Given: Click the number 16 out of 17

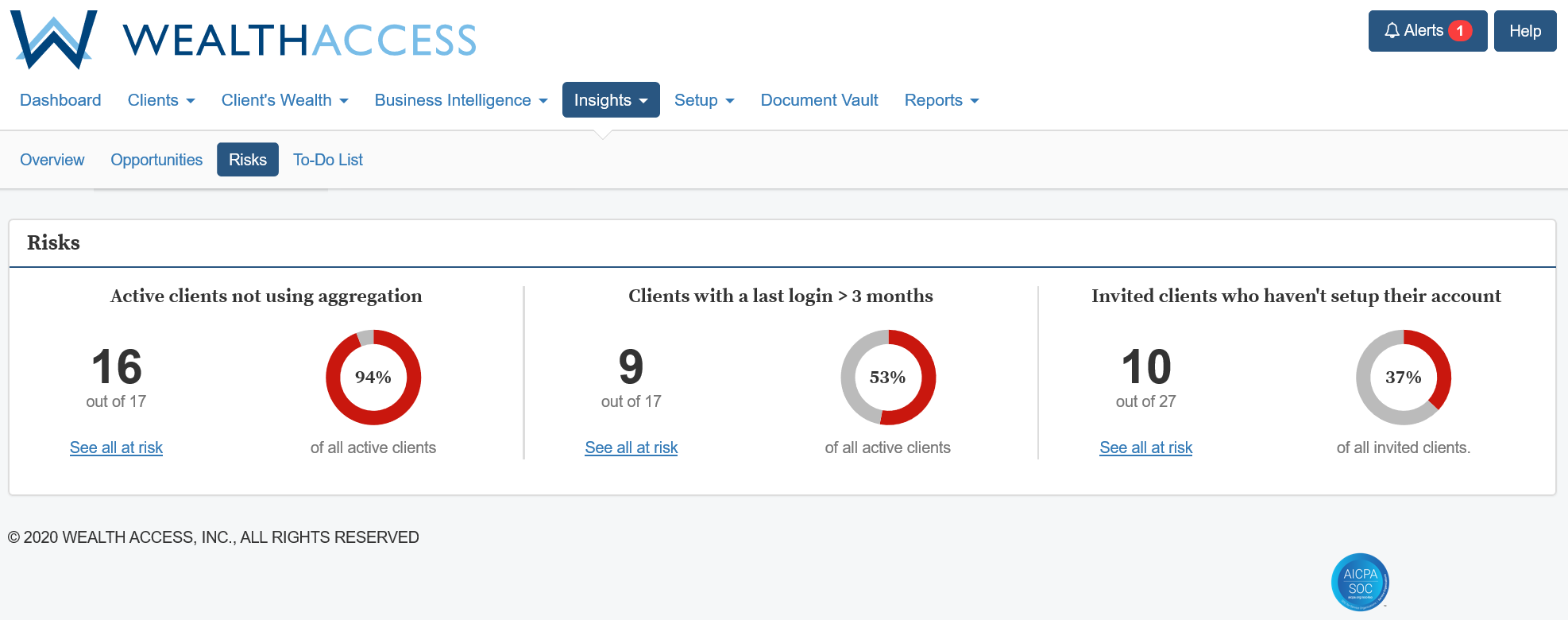Looking at the screenshot, I should pos(117,367).
